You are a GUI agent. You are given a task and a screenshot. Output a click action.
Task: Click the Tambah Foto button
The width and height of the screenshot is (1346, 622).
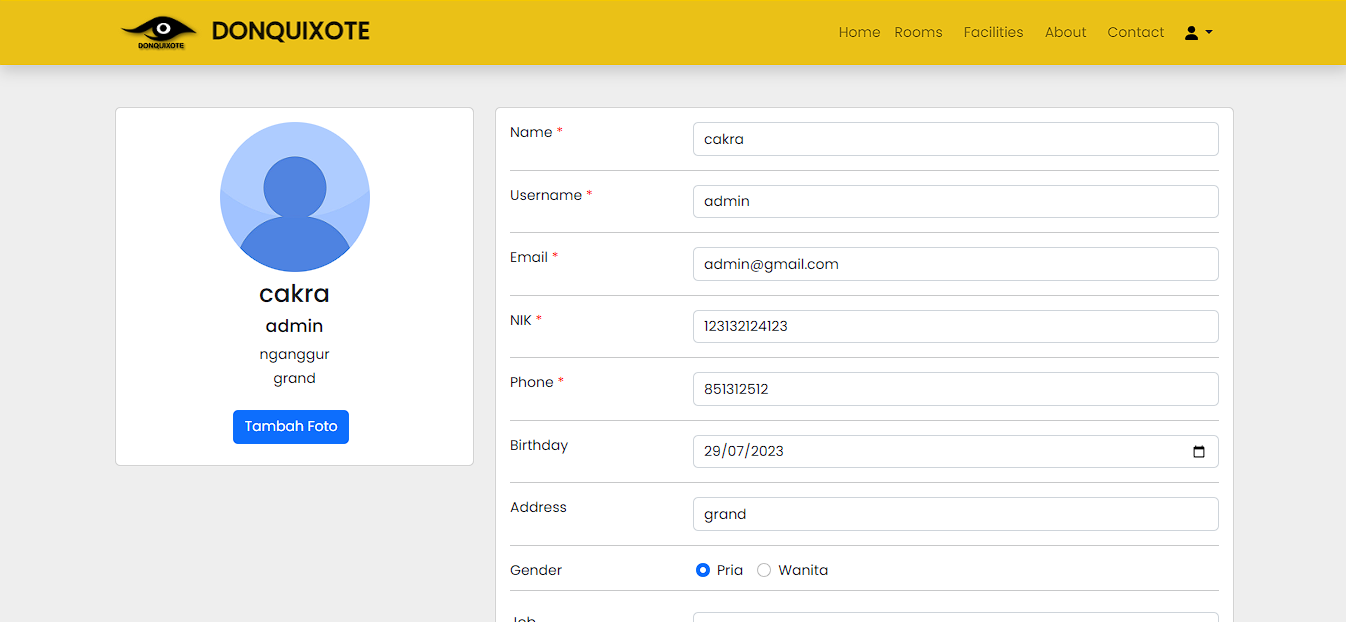point(291,426)
